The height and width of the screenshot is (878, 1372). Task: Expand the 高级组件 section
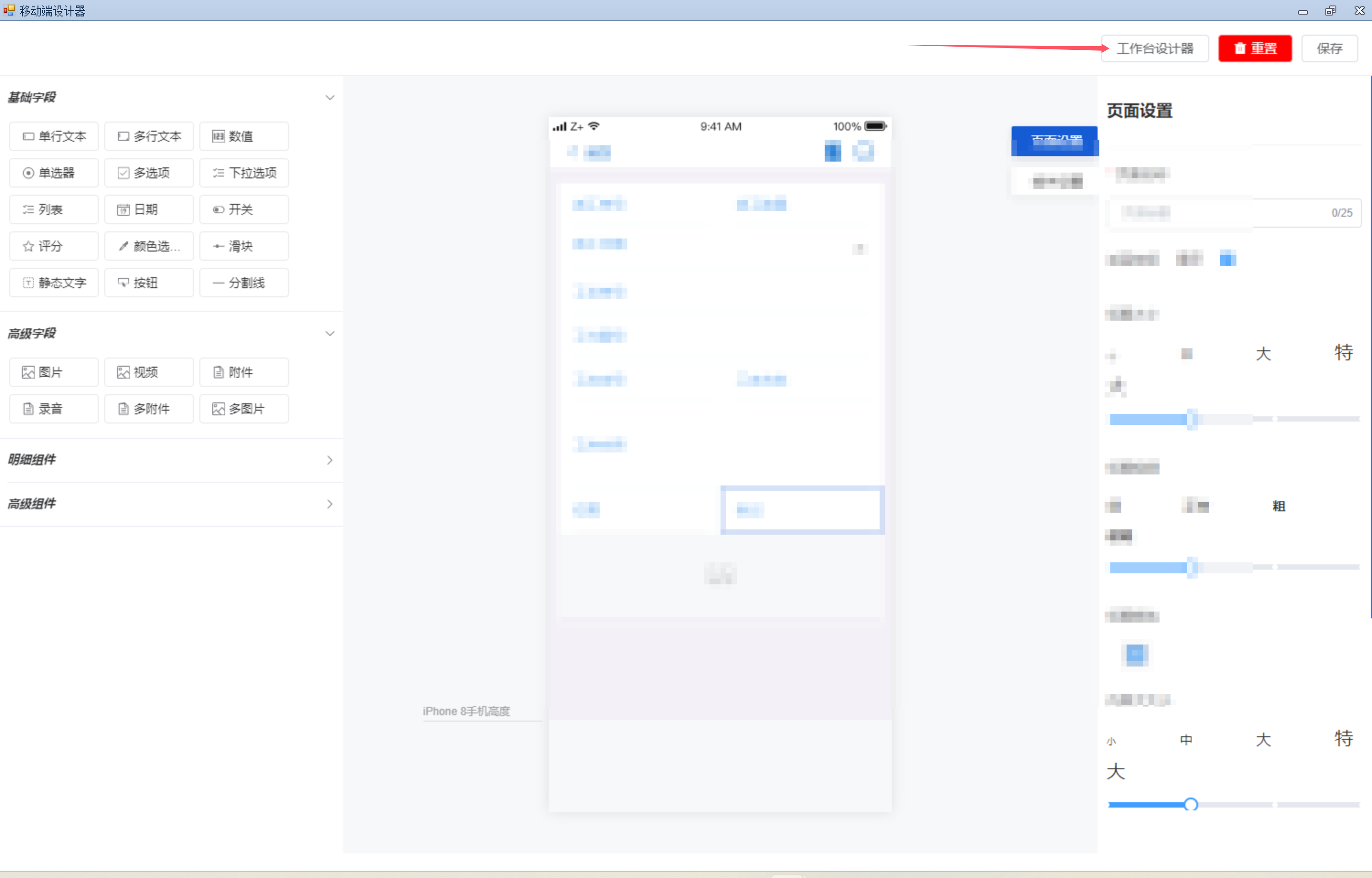pyautogui.click(x=329, y=504)
